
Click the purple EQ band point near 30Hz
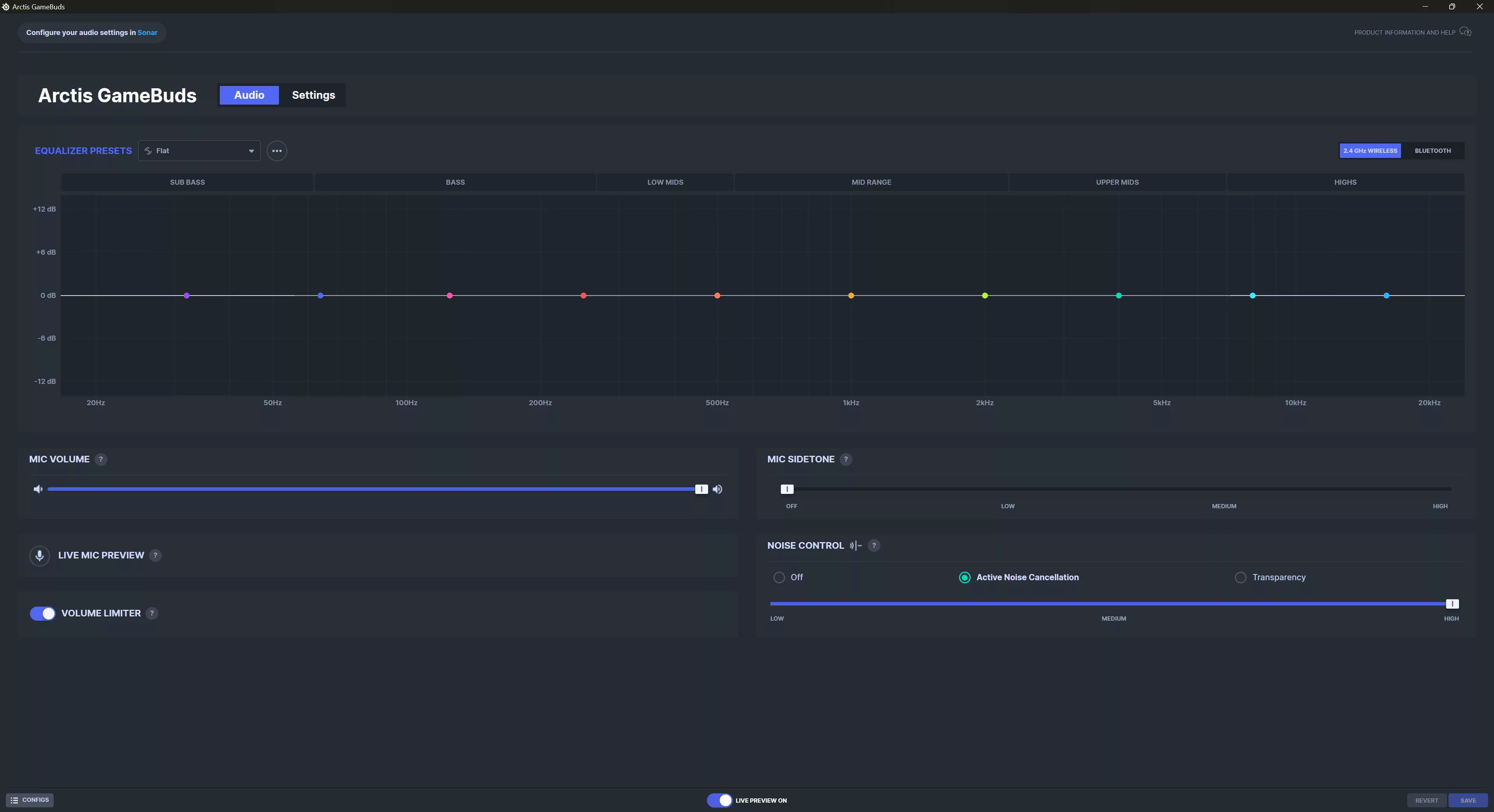click(186, 296)
